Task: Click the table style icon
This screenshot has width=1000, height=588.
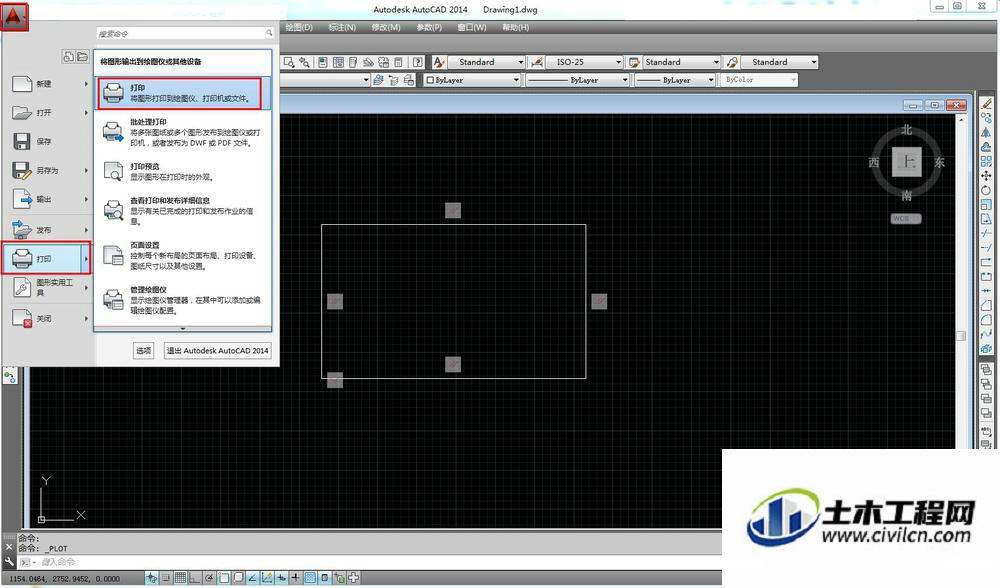Action: click(x=634, y=62)
